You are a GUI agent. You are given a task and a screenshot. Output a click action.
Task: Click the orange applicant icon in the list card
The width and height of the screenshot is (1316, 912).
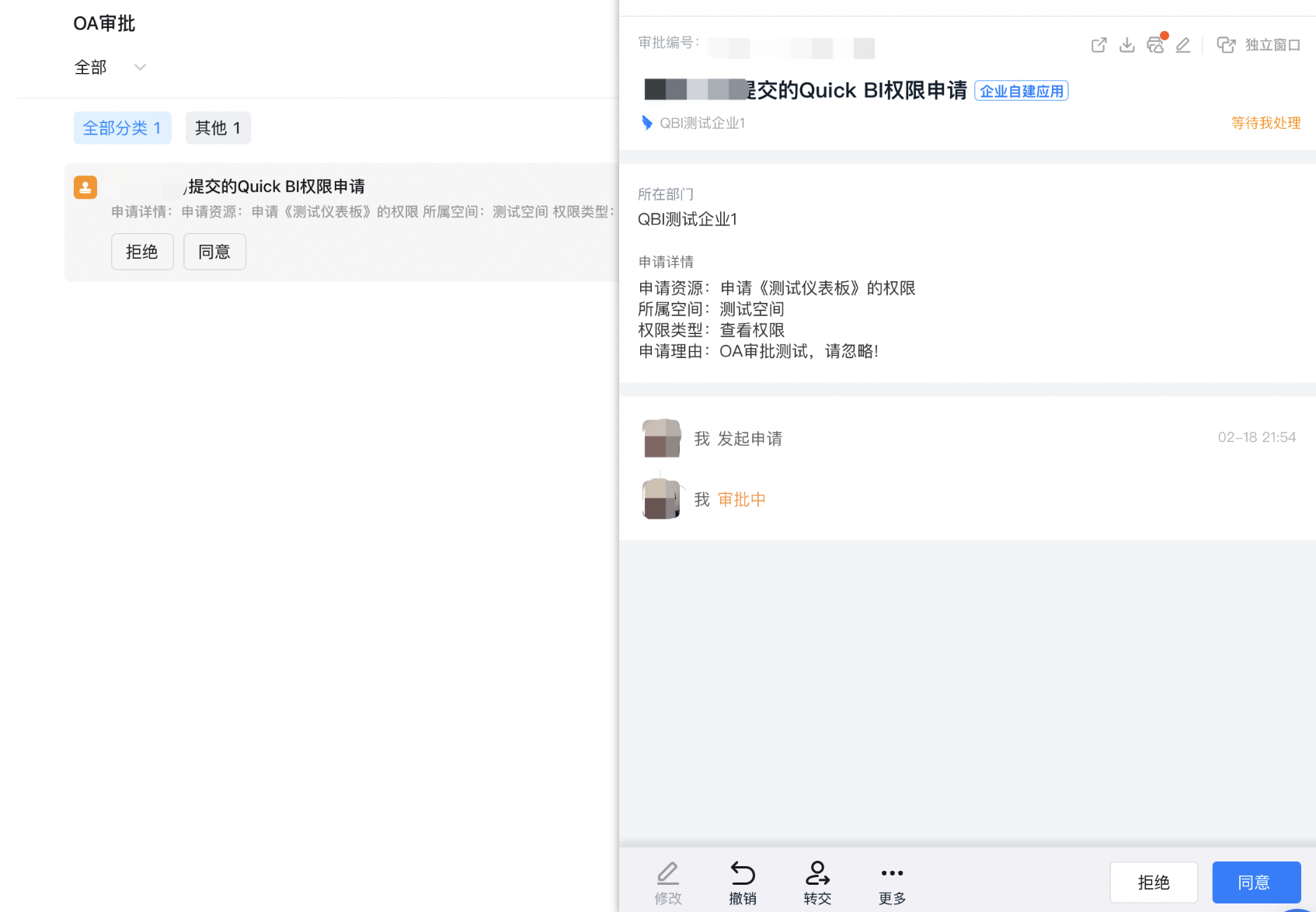(85, 187)
